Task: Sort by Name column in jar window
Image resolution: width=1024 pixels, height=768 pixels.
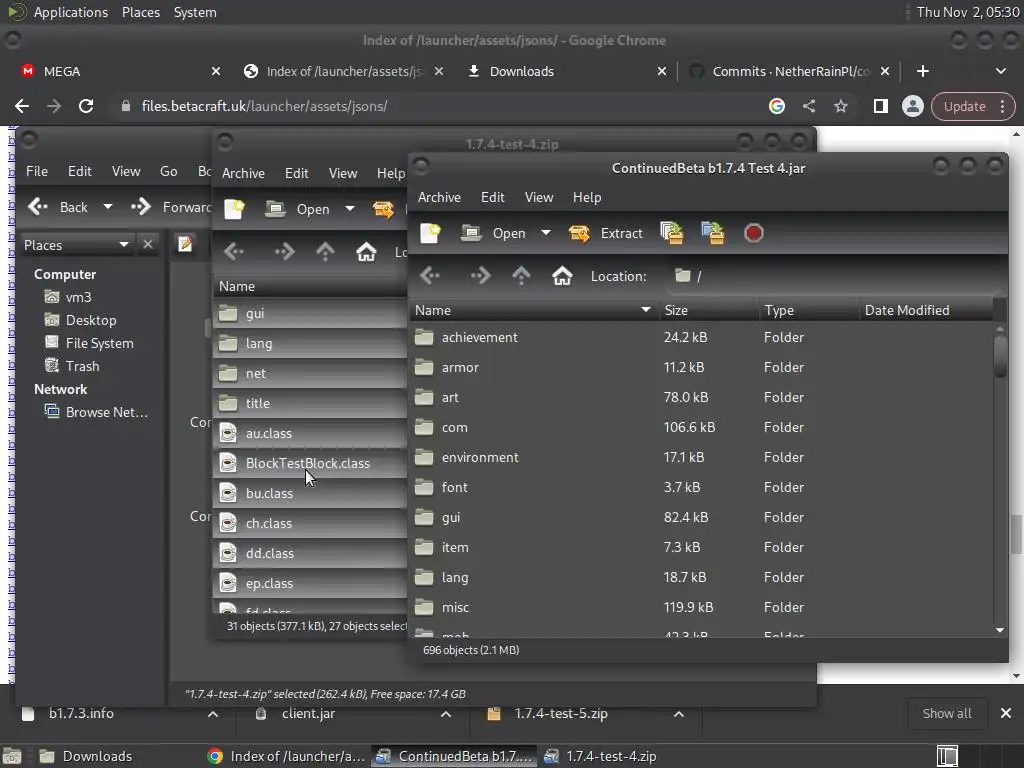Action: pos(534,310)
